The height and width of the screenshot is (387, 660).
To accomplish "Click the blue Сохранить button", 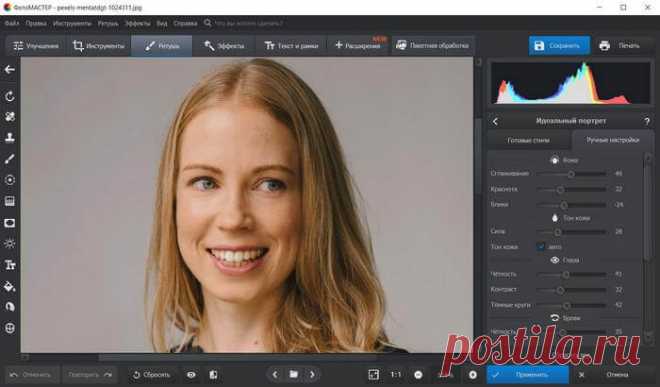I will (x=559, y=45).
